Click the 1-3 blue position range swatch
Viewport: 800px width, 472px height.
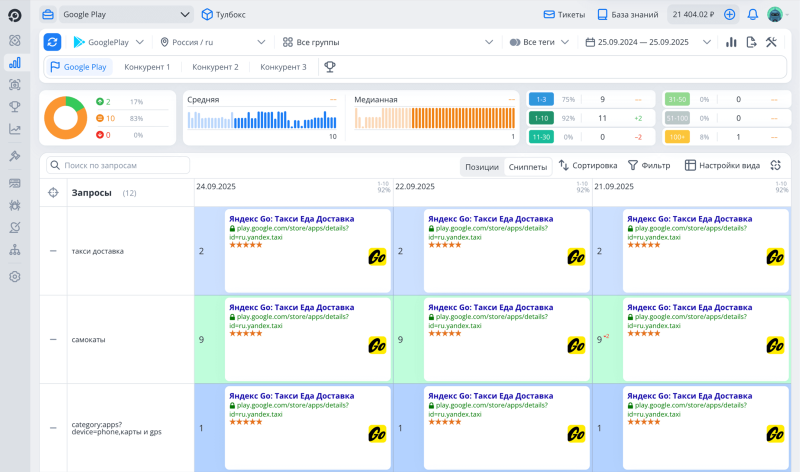[540, 100]
